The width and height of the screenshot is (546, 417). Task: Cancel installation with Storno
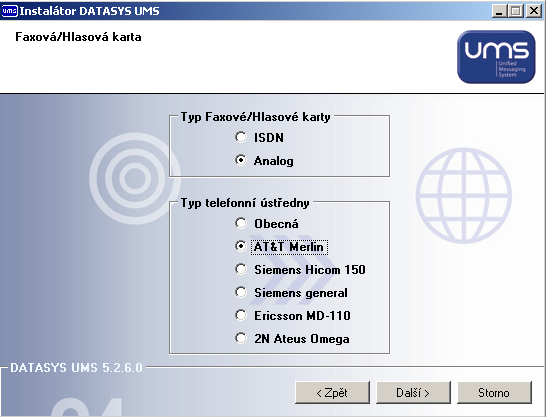[x=494, y=393]
